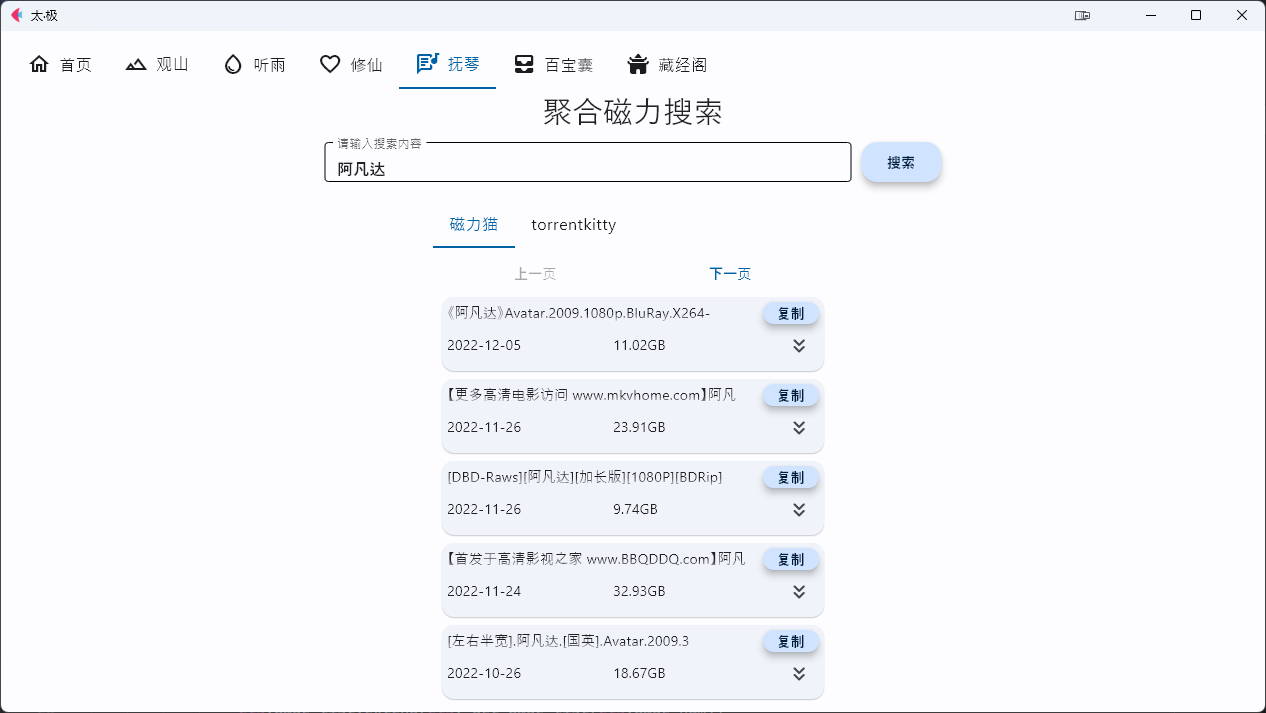Switch to the torrentkitty tab
This screenshot has width=1266, height=713.
click(573, 225)
